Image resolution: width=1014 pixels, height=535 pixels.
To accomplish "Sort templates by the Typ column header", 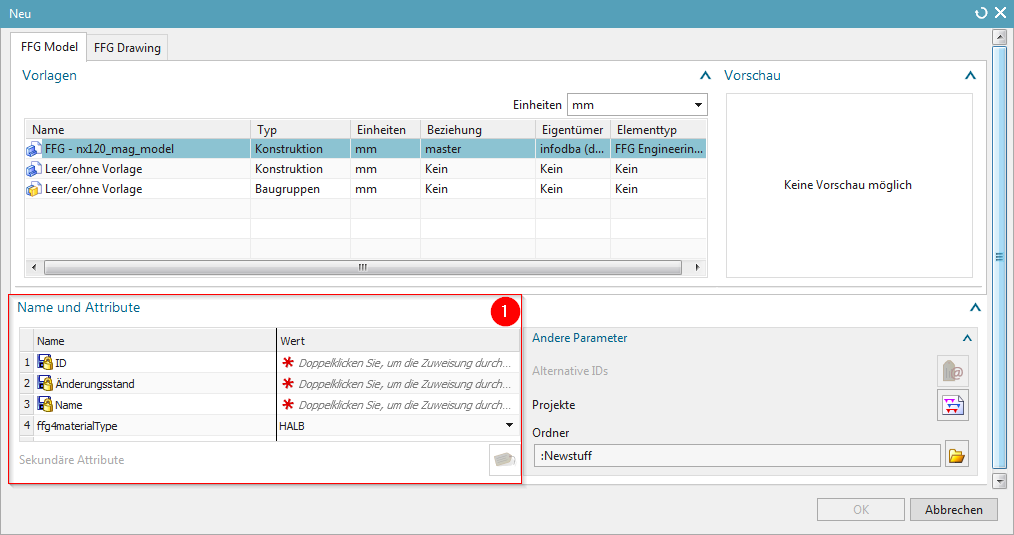I will click(298, 130).
